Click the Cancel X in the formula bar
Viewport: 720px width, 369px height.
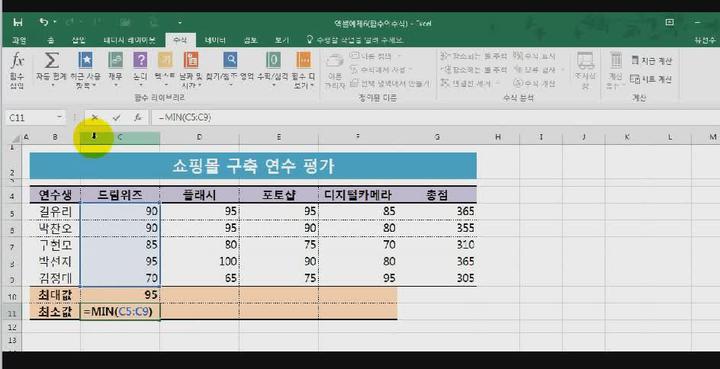click(x=95, y=117)
